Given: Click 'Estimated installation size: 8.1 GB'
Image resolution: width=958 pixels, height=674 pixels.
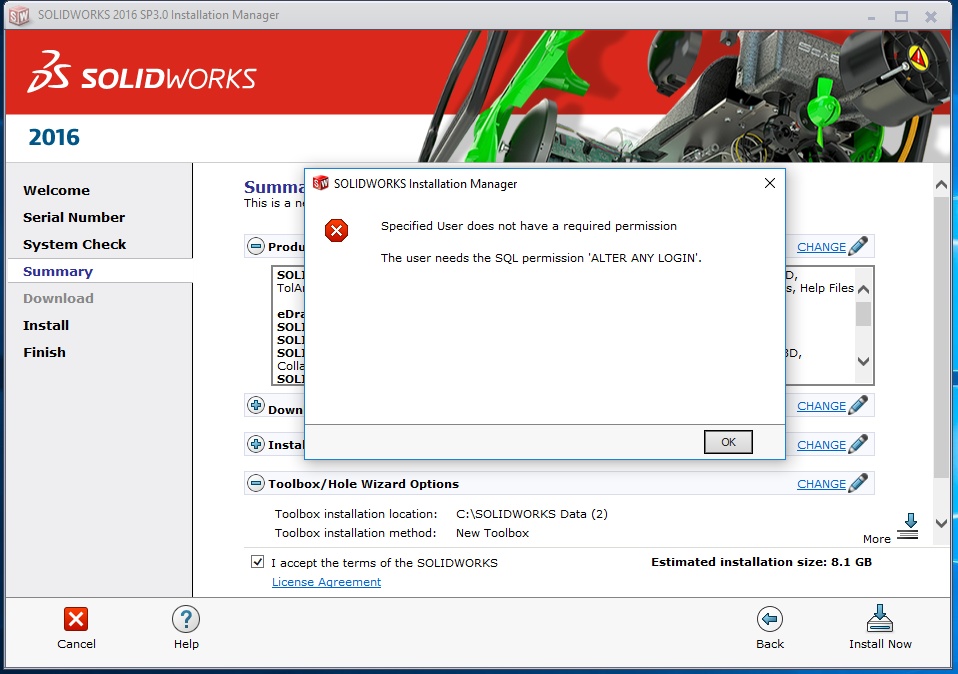Looking at the screenshot, I should click(761, 562).
